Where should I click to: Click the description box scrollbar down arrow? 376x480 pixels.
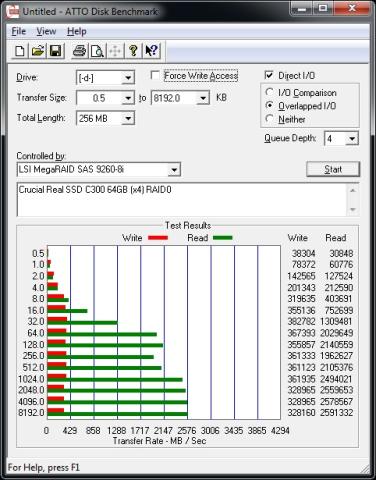tap(353, 210)
